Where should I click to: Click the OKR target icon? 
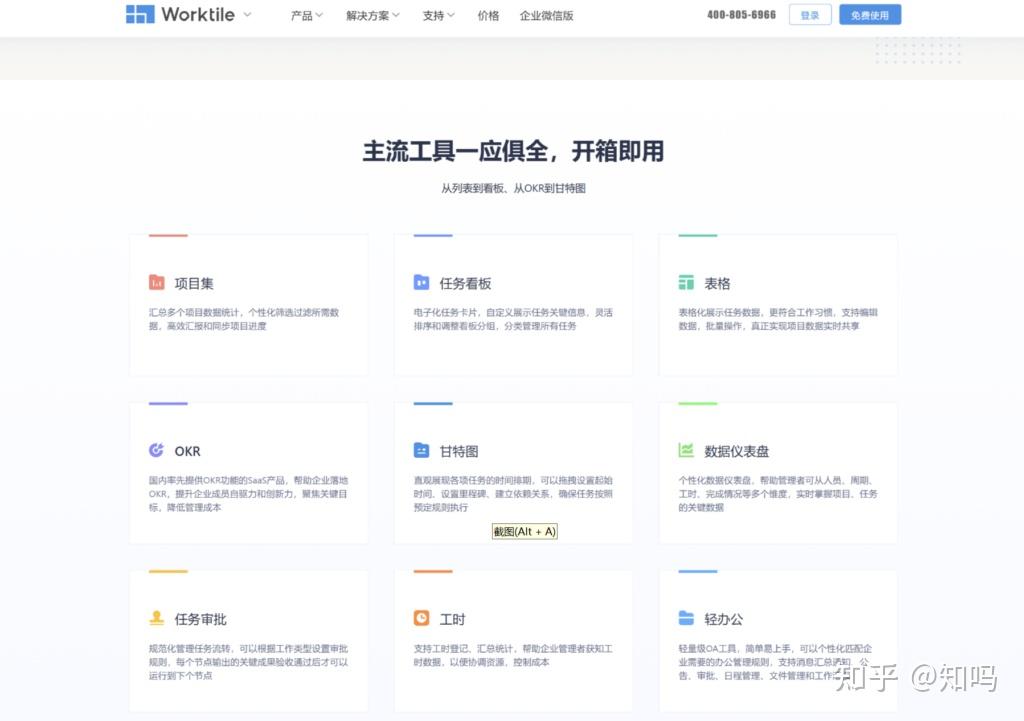tap(154, 450)
